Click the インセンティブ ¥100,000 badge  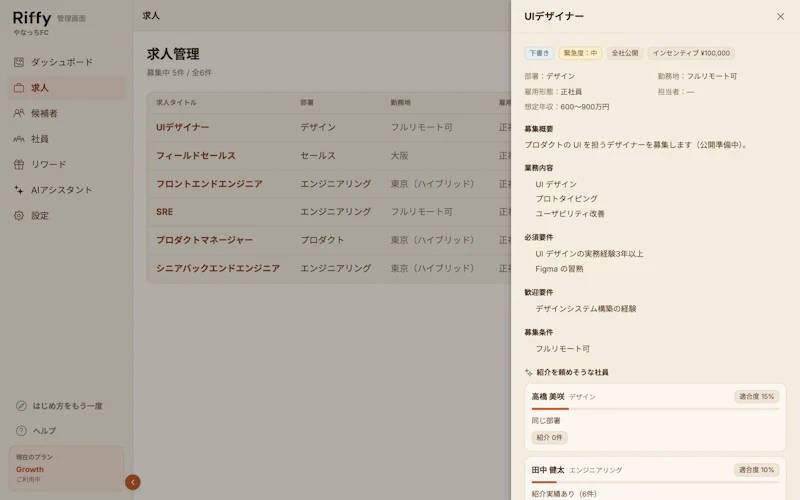[x=691, y=53]
